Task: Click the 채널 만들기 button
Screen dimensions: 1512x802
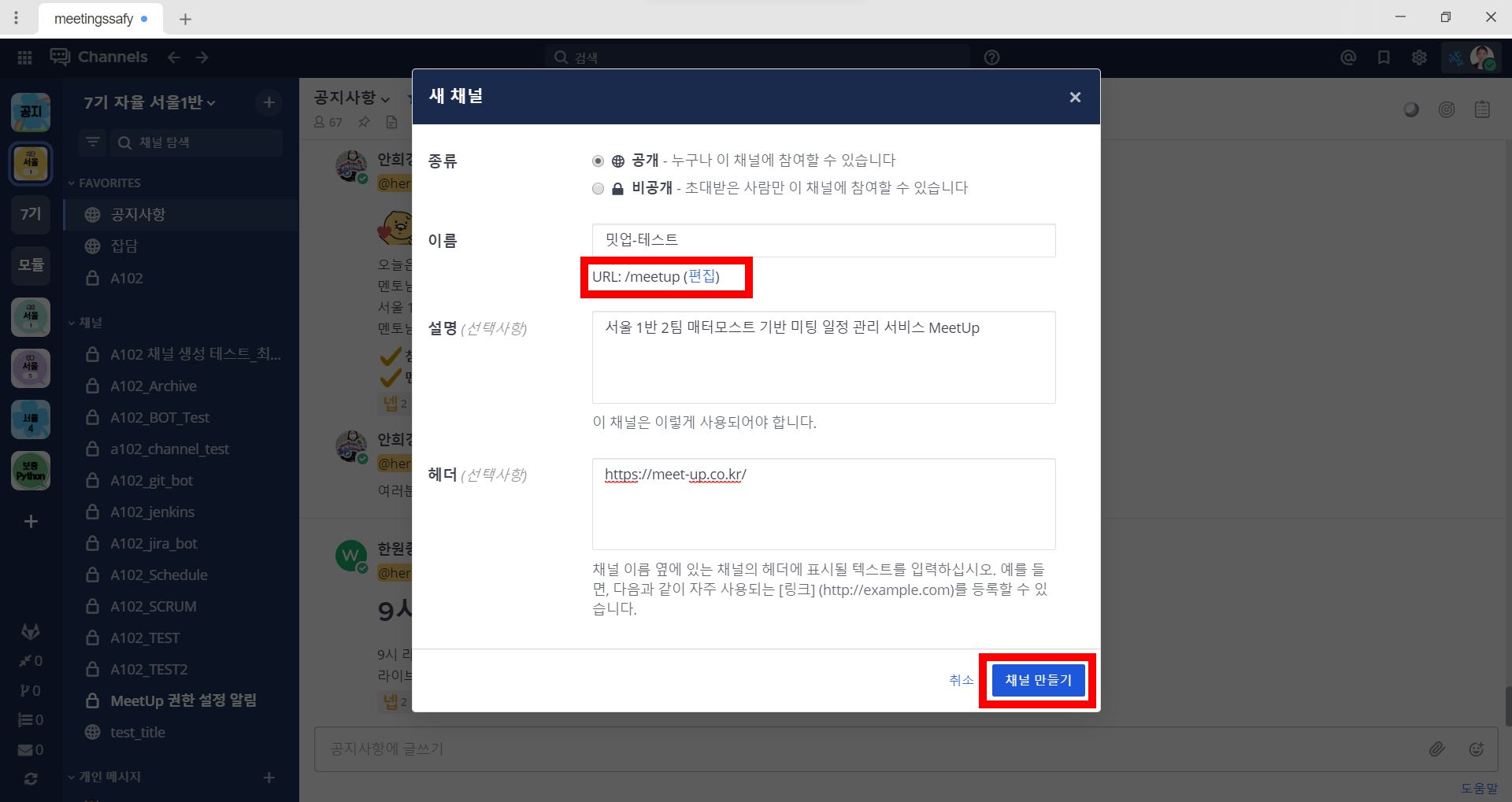Action: click(x=1038, y=680)
